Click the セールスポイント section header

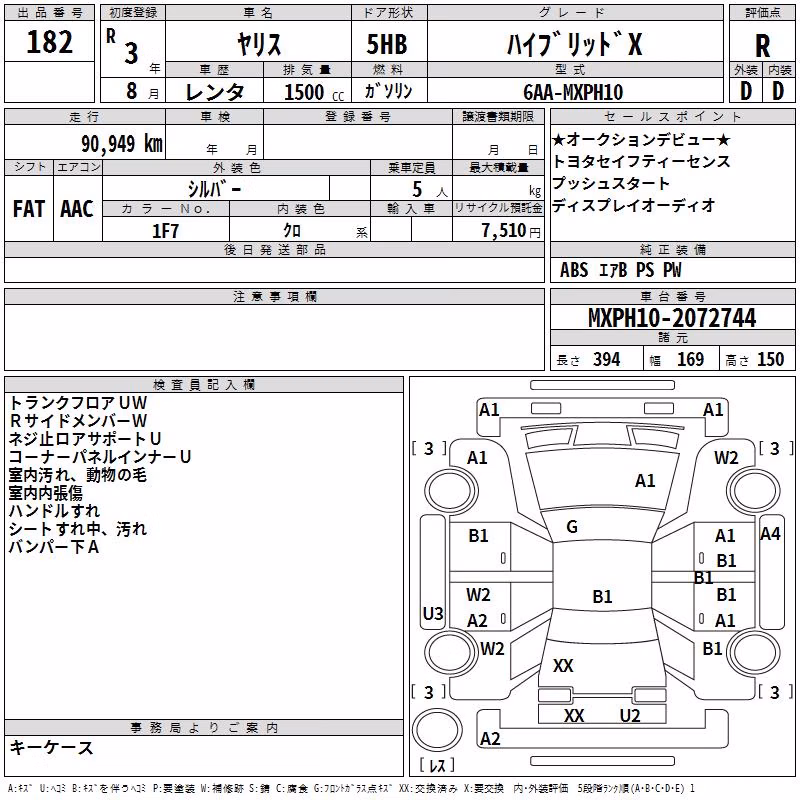(x=672, y=116)
